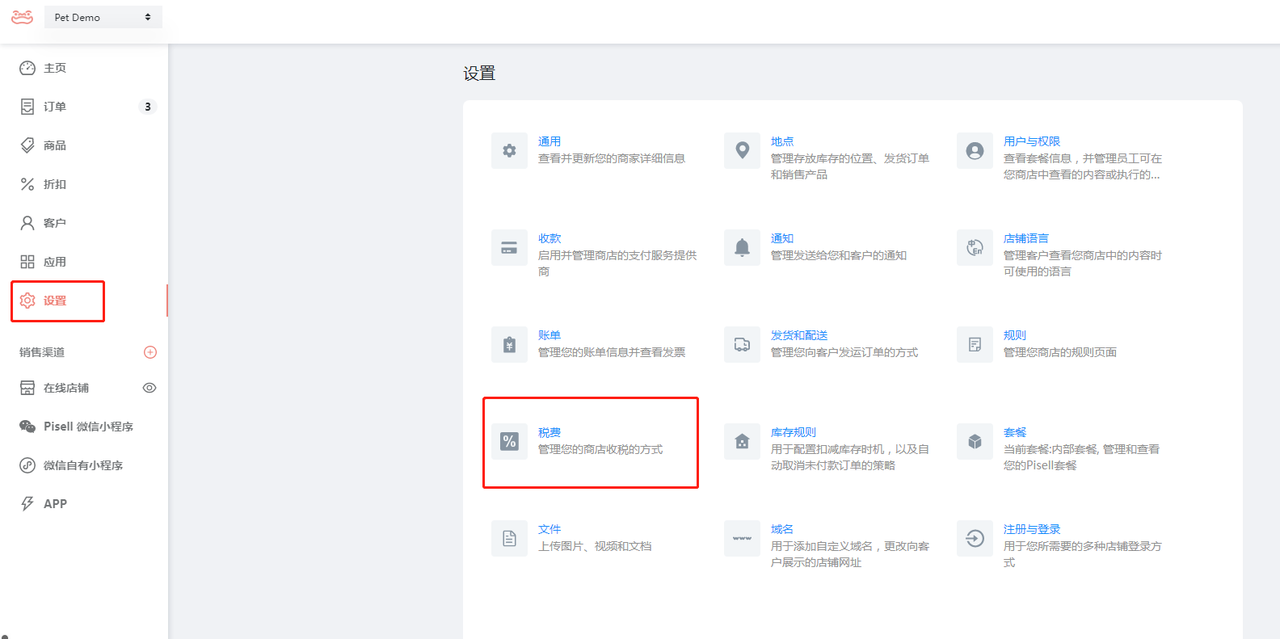The image size is (1280, 639).
Task: Preview online store with the eye icon
Action: 149,387
